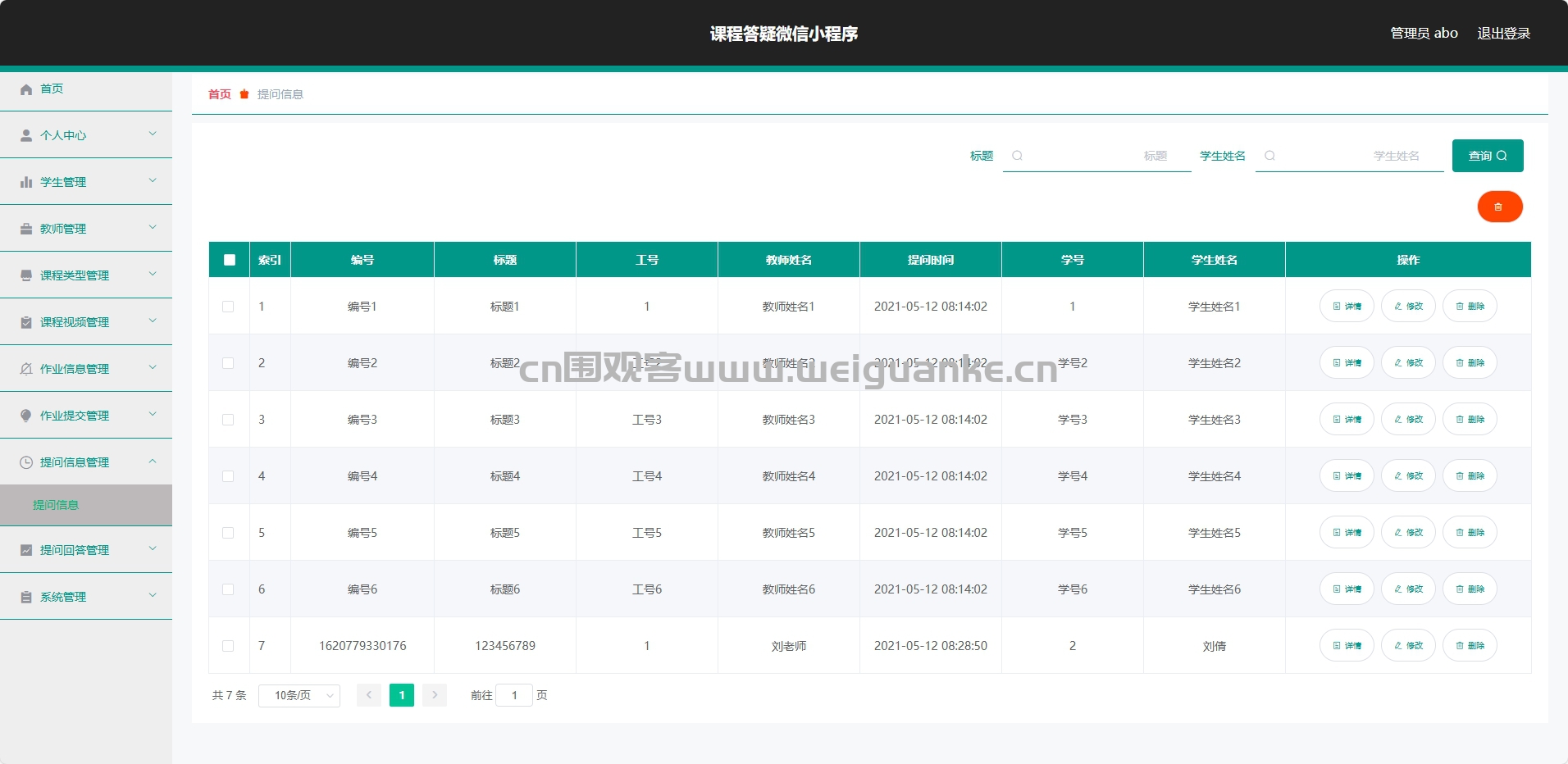
Task: Check the checkbox for row 编号2
Action: click(228, 363)
